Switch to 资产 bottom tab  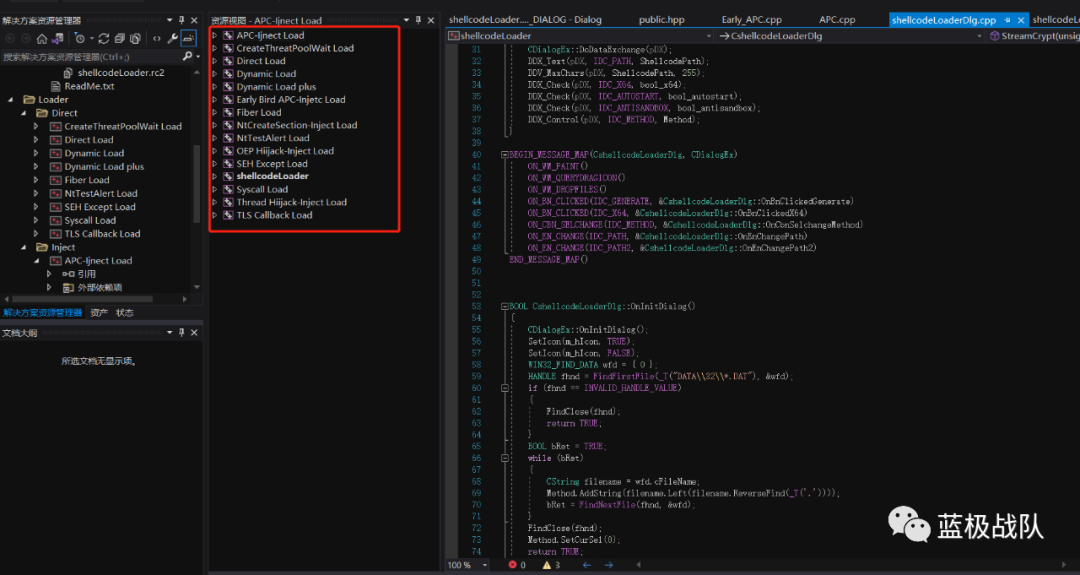pos(99,313)
